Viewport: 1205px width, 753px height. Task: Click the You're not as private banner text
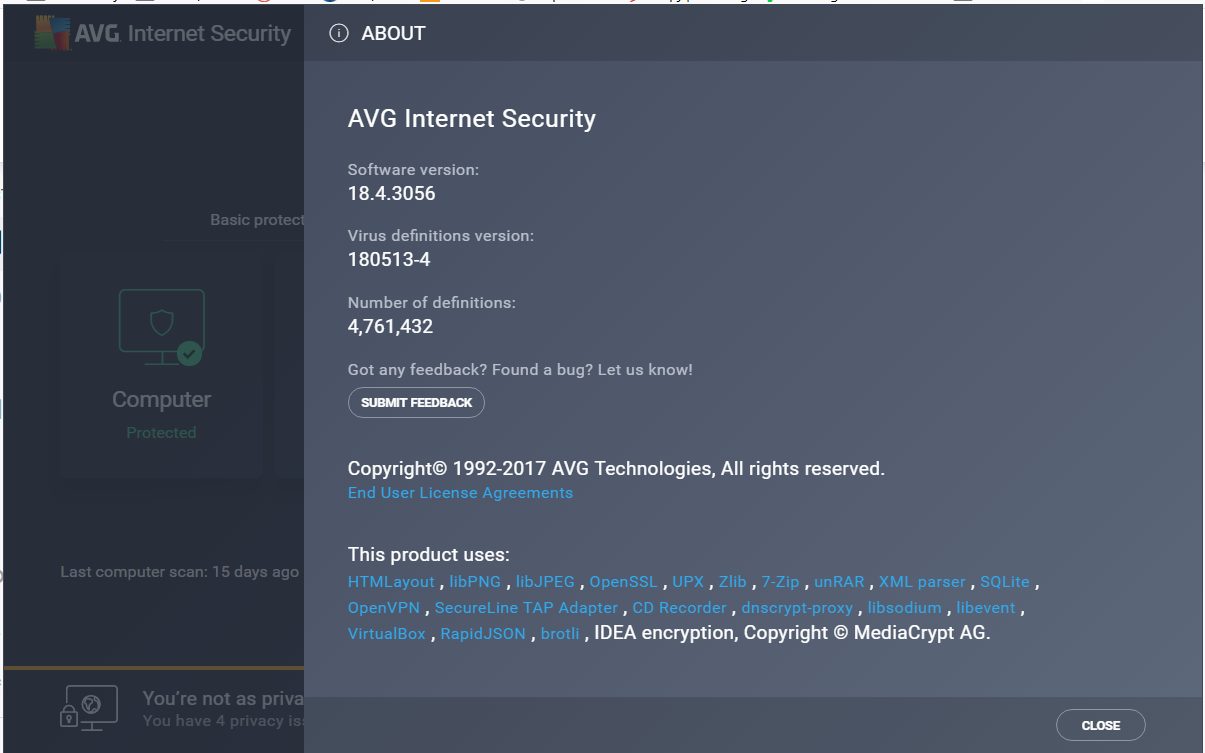click(x=223, y=698)
